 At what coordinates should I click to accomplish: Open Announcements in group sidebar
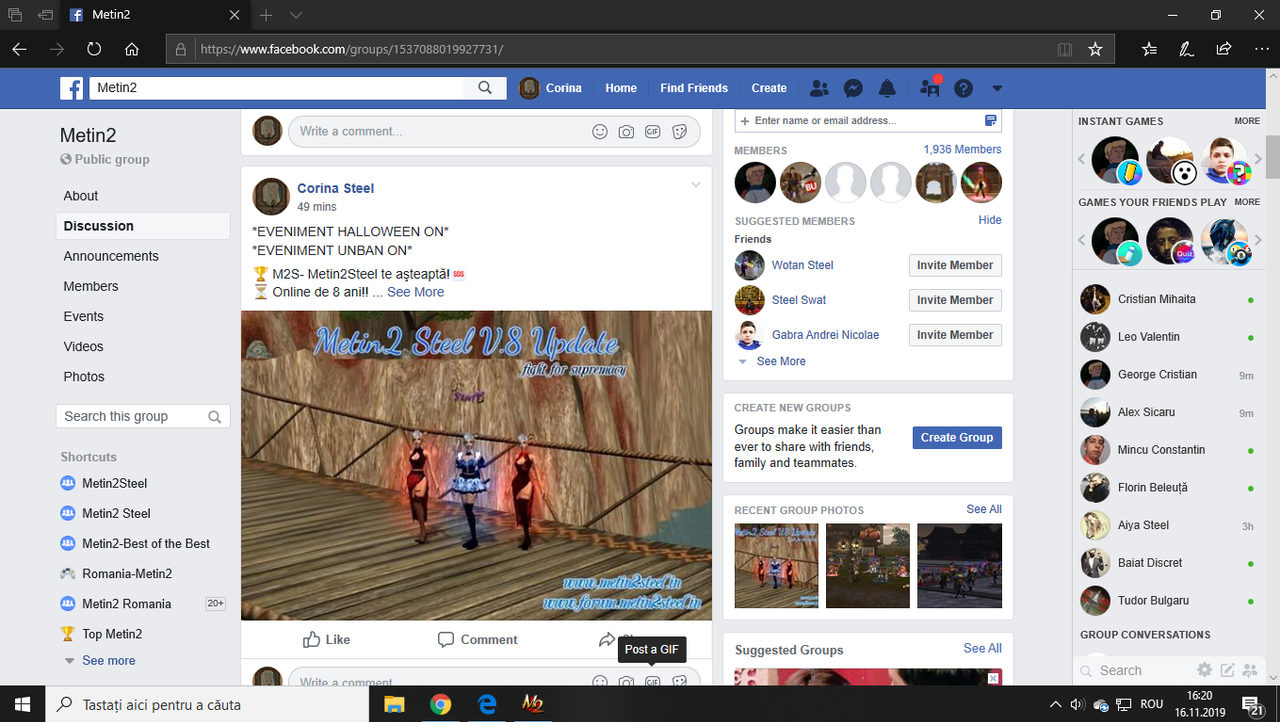pyautogui.click(x=111, y=256)
